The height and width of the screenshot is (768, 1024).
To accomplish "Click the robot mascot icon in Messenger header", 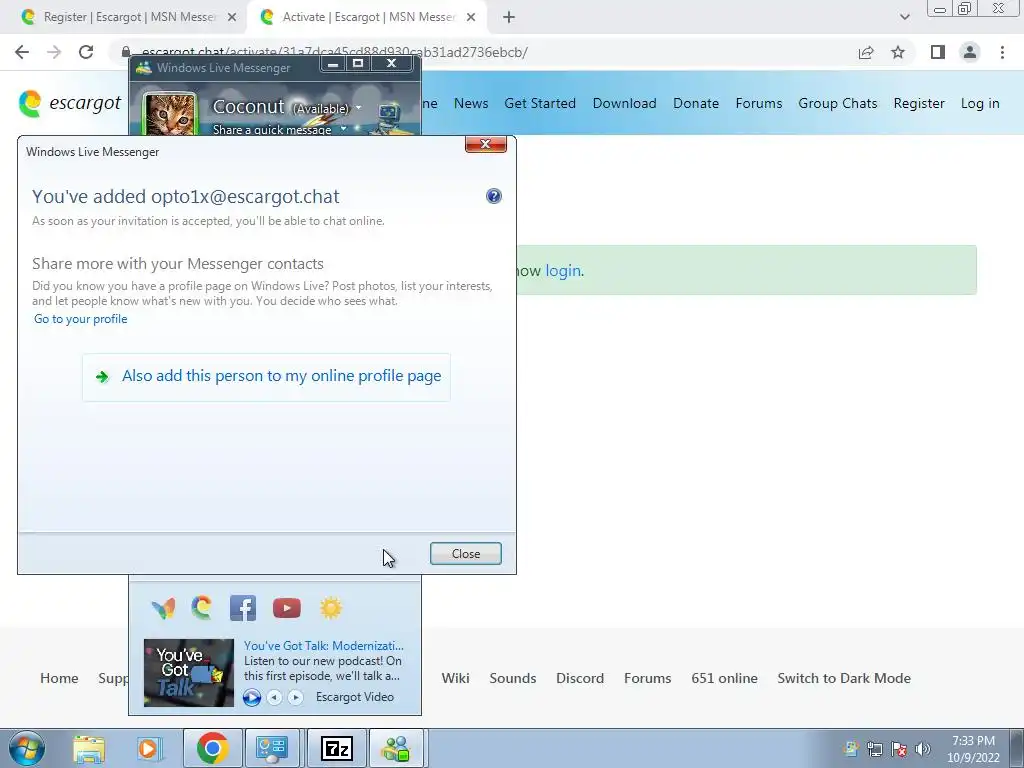I will coord(389,118).
